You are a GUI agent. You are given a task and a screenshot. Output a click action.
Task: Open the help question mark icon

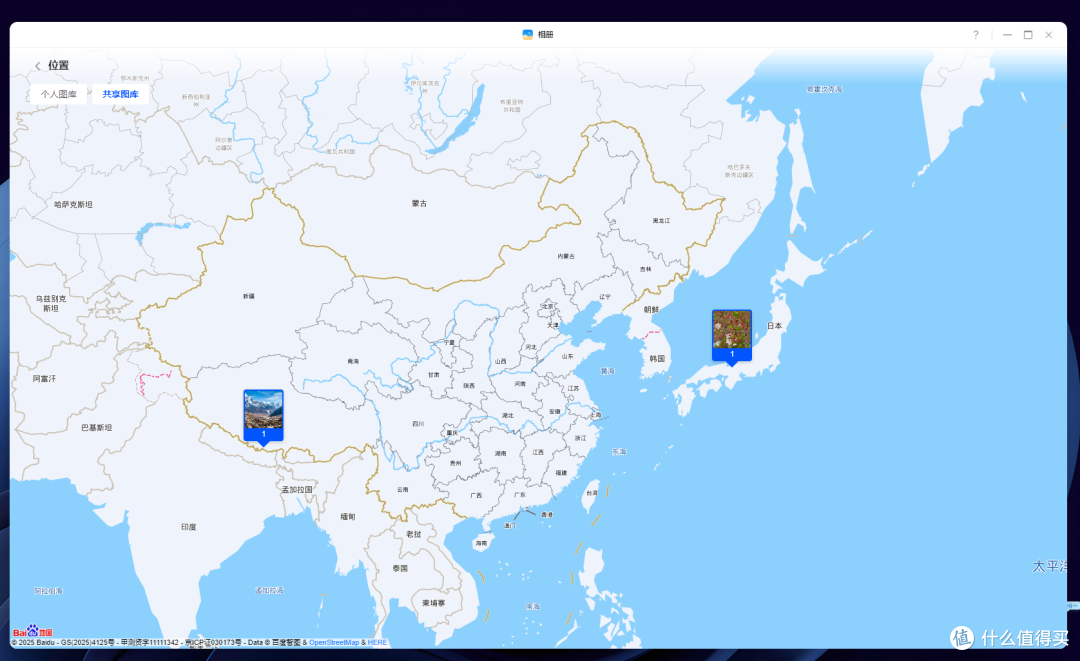tap(975, 35)
